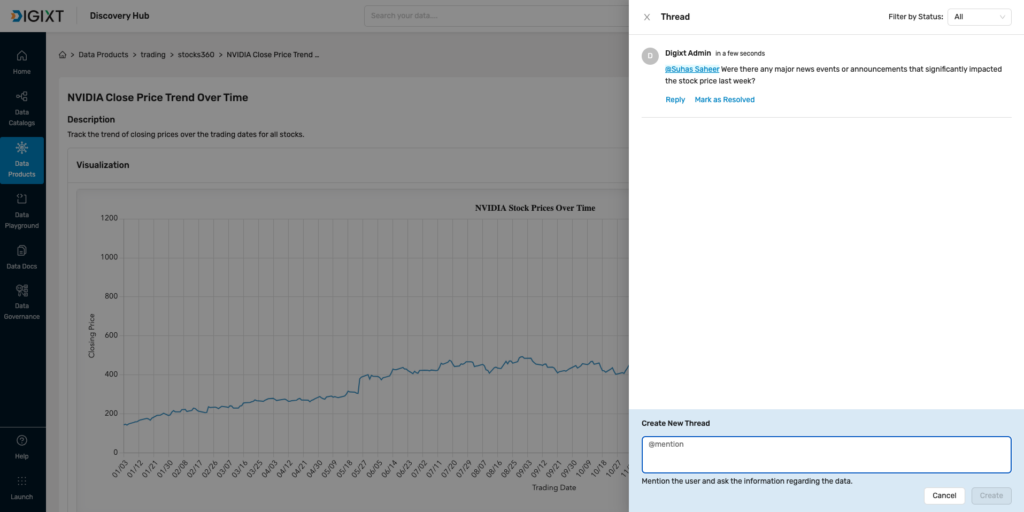The width and height of the screenshot is (1024, 512).
Task: Click the stocks360 breadcrumb
Action: tap(196, 55)
